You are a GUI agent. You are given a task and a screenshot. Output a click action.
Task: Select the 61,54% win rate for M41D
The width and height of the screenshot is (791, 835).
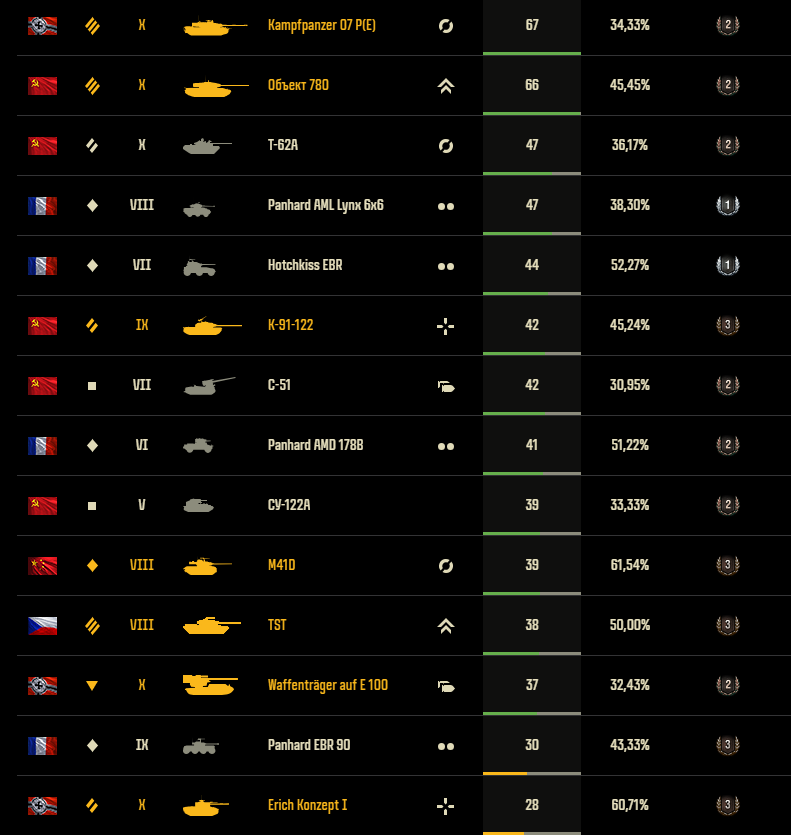(x=630, y=565)
